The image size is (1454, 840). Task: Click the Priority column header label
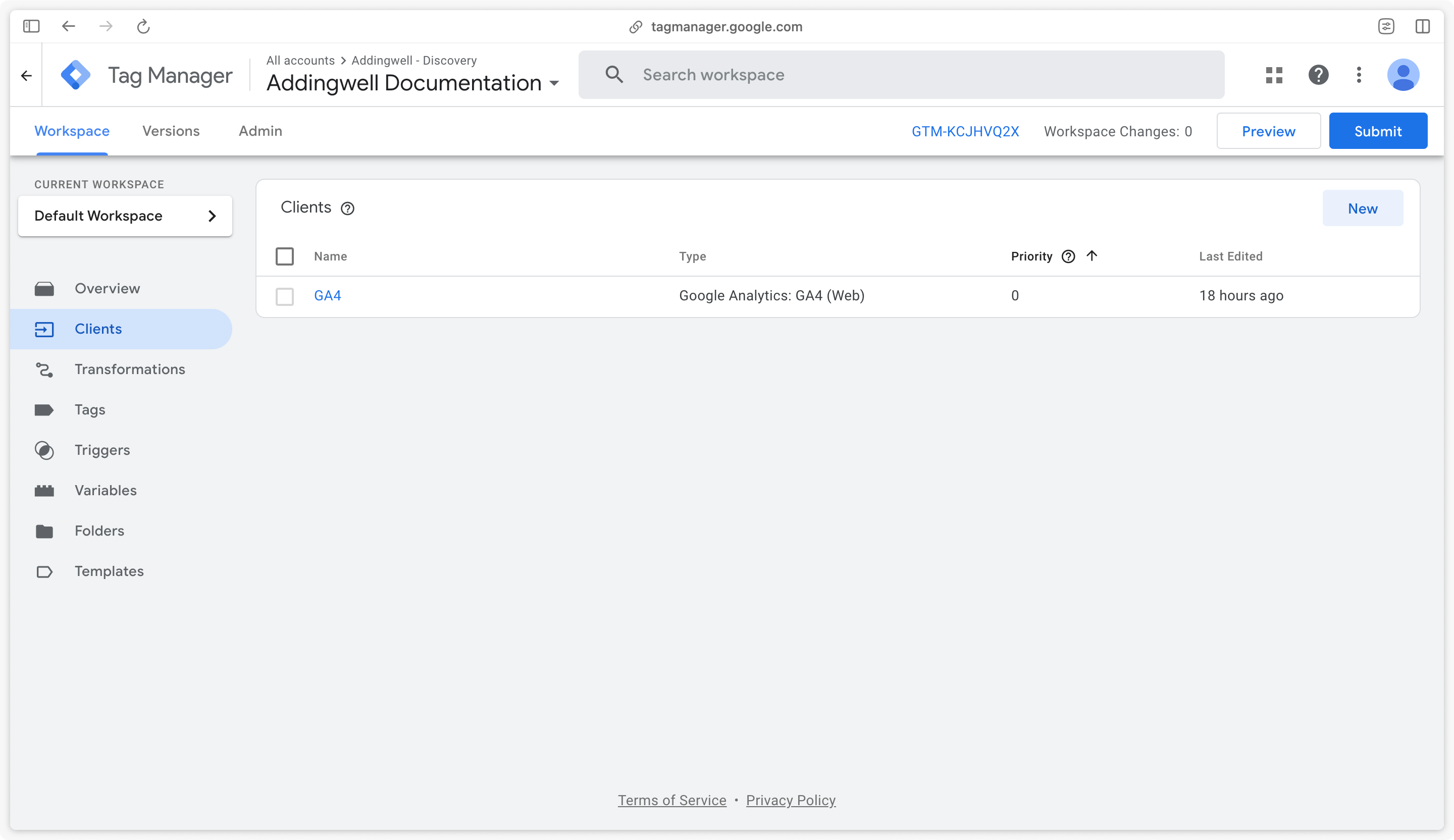[1031, 256]
